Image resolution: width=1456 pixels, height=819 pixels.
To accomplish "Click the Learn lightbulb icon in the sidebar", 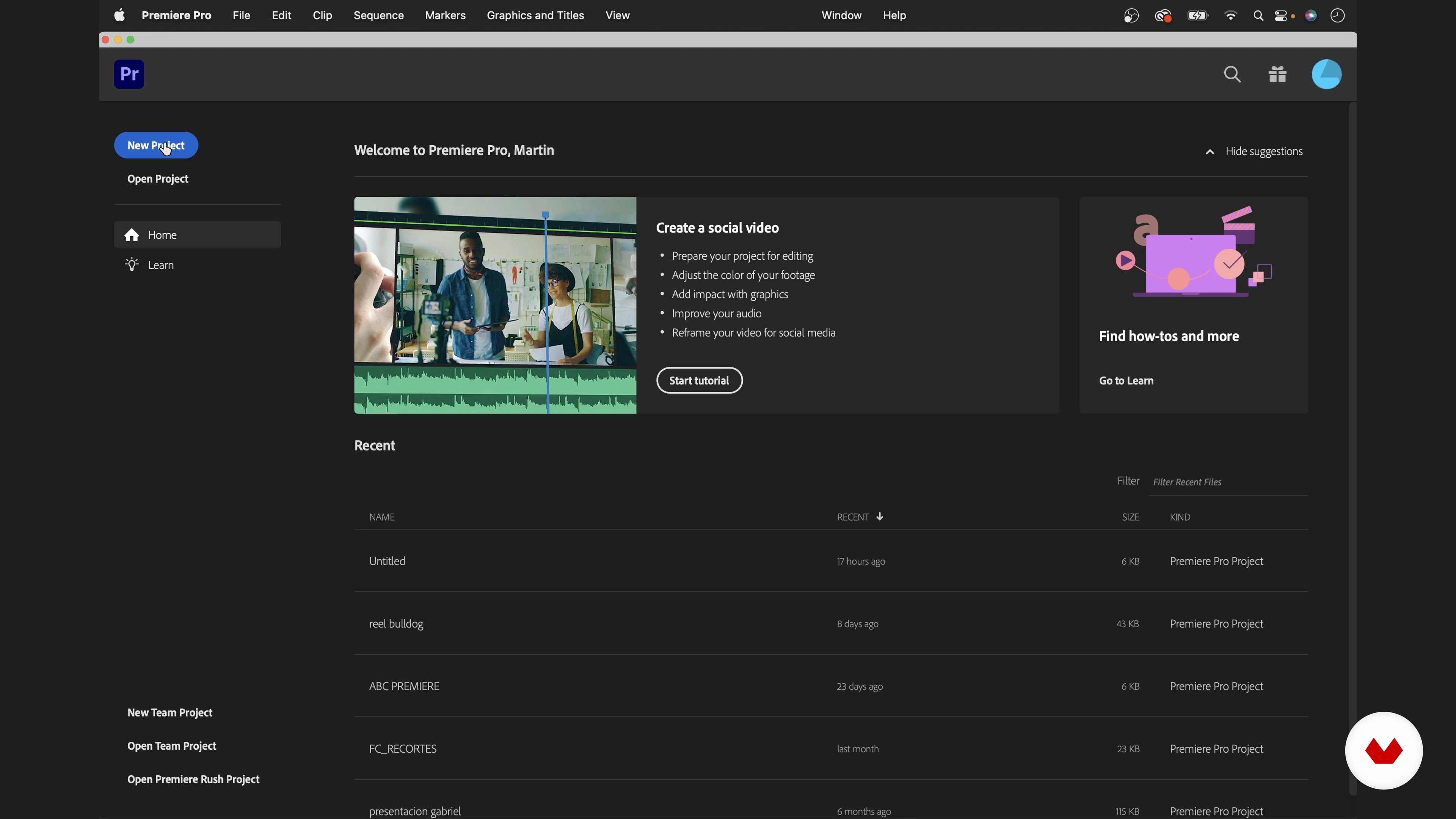I will (x=132, y=265).
